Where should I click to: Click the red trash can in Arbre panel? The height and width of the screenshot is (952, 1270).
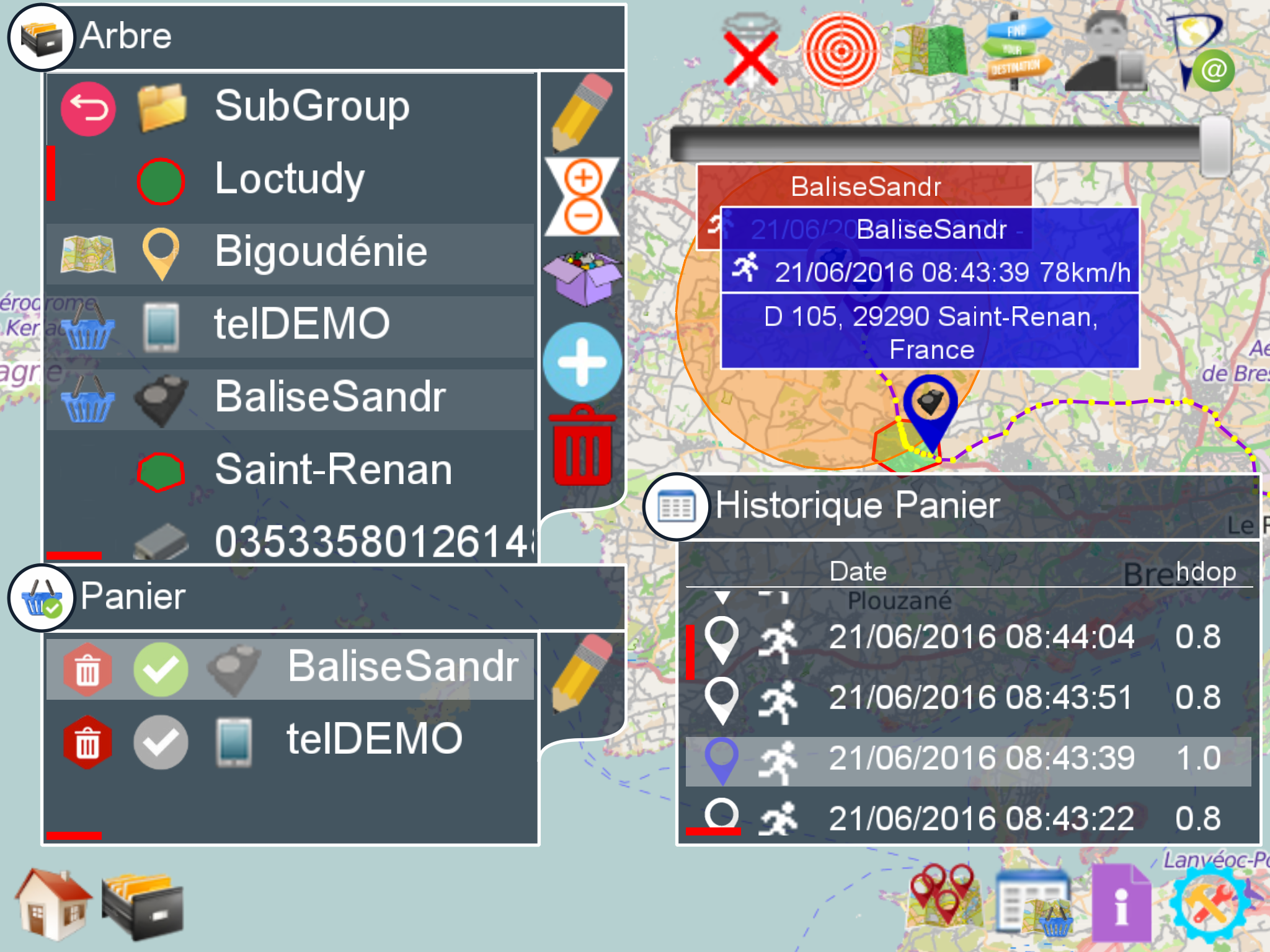pos(582,446)
